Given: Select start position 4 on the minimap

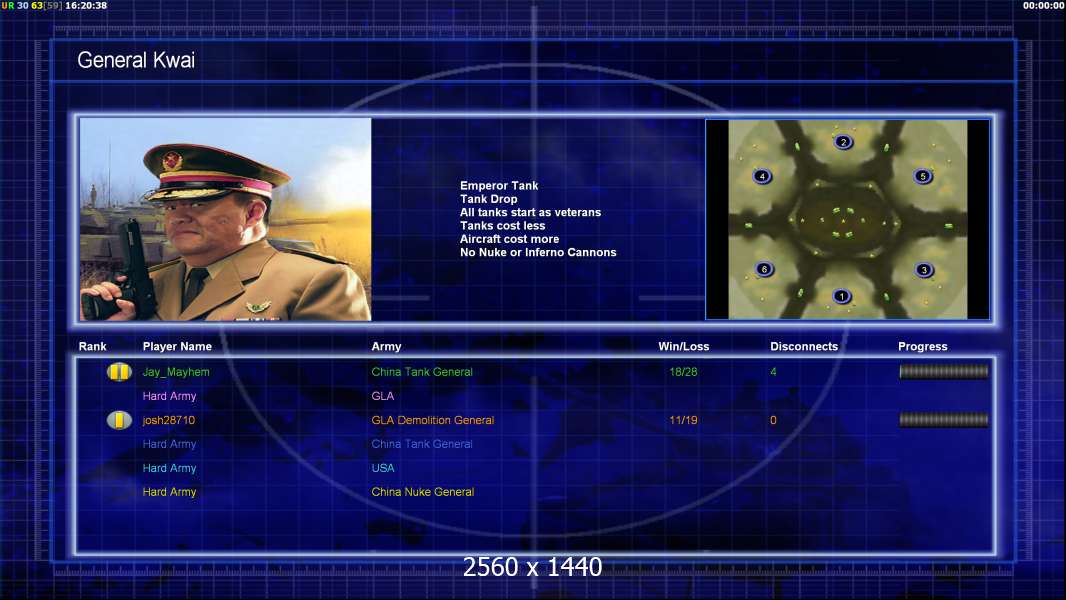Looking at the screenshot, I should (762, 177).
